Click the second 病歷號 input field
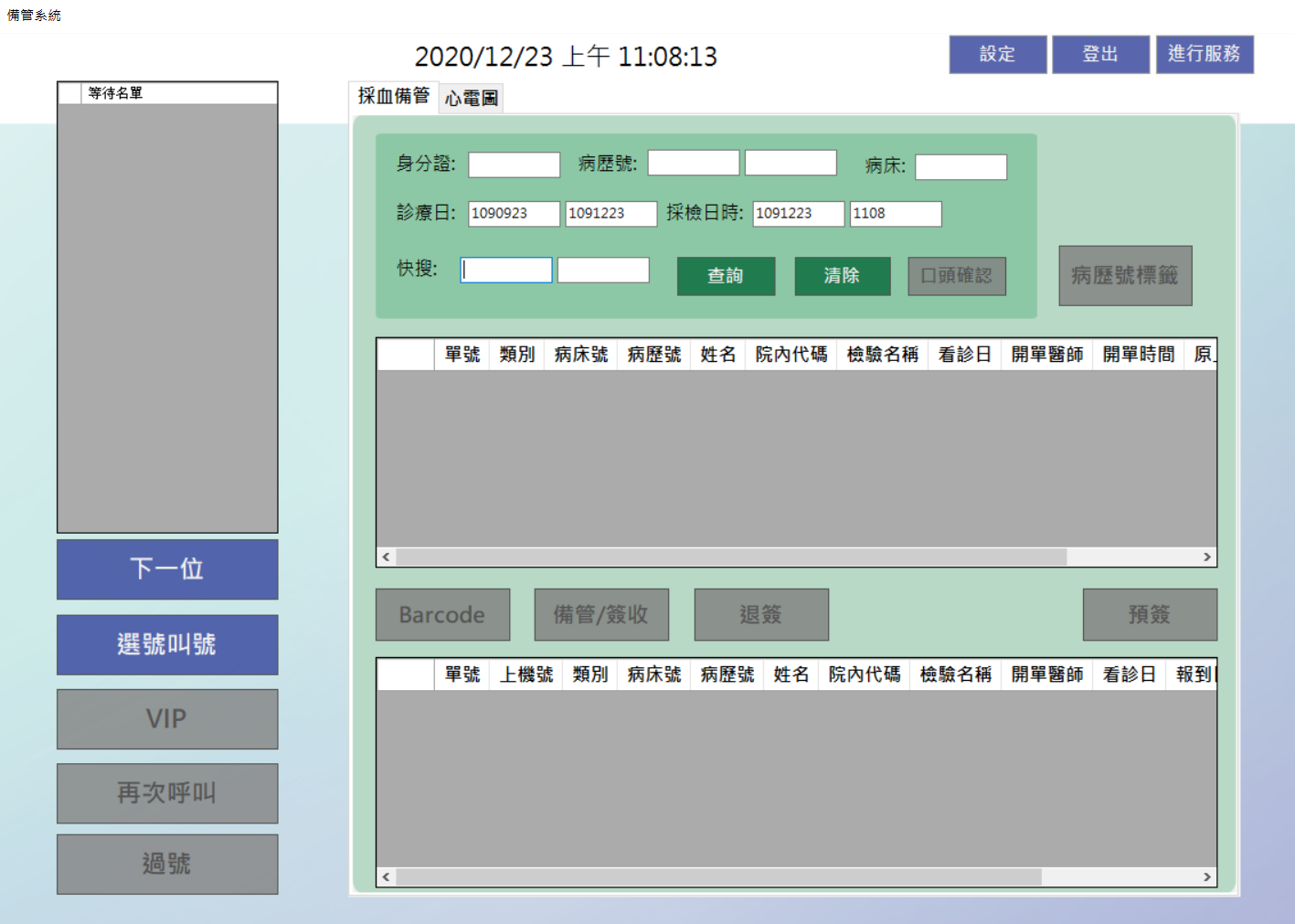 (791, 163)
